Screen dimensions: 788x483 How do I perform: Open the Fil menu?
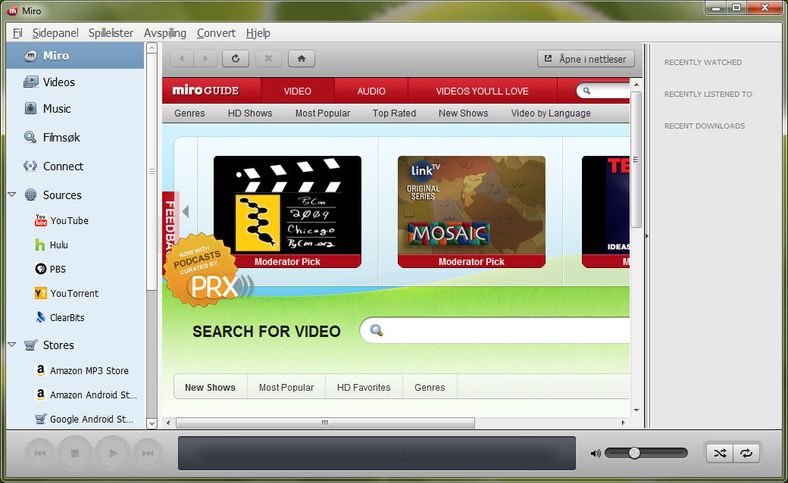click(18, 33)
